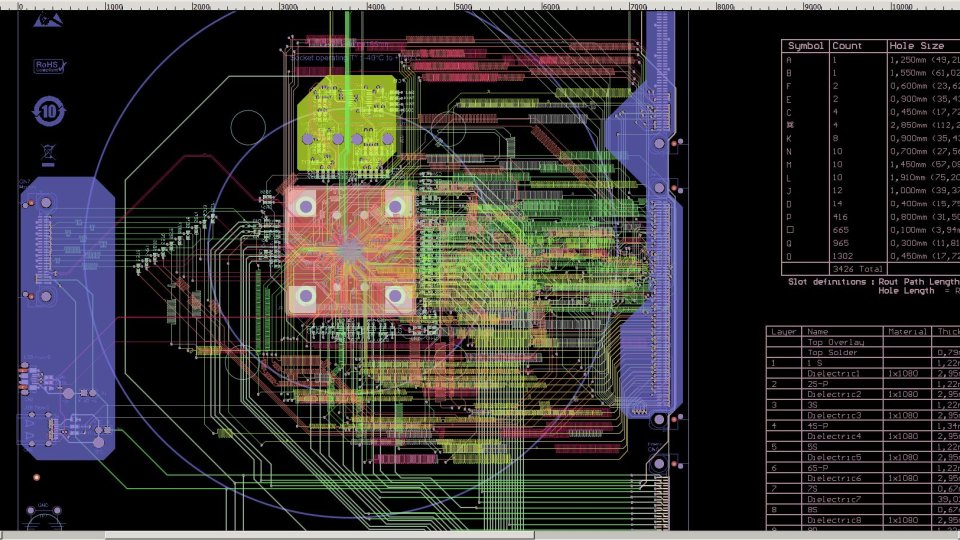
Task: Click the Top Overlay layer name
Action: click(x=836, y=342)
